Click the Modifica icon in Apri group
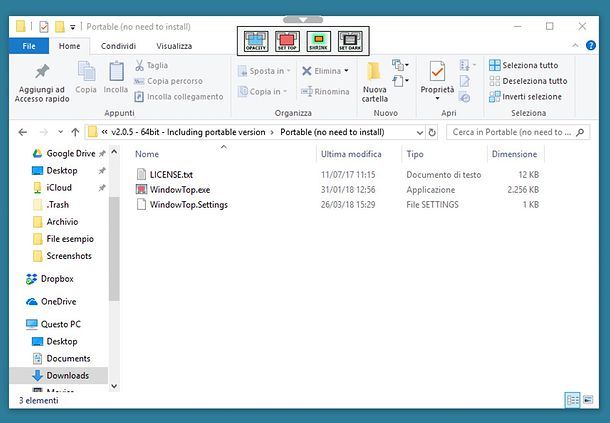Screen dimensions: 610x423 coord(465,81)
